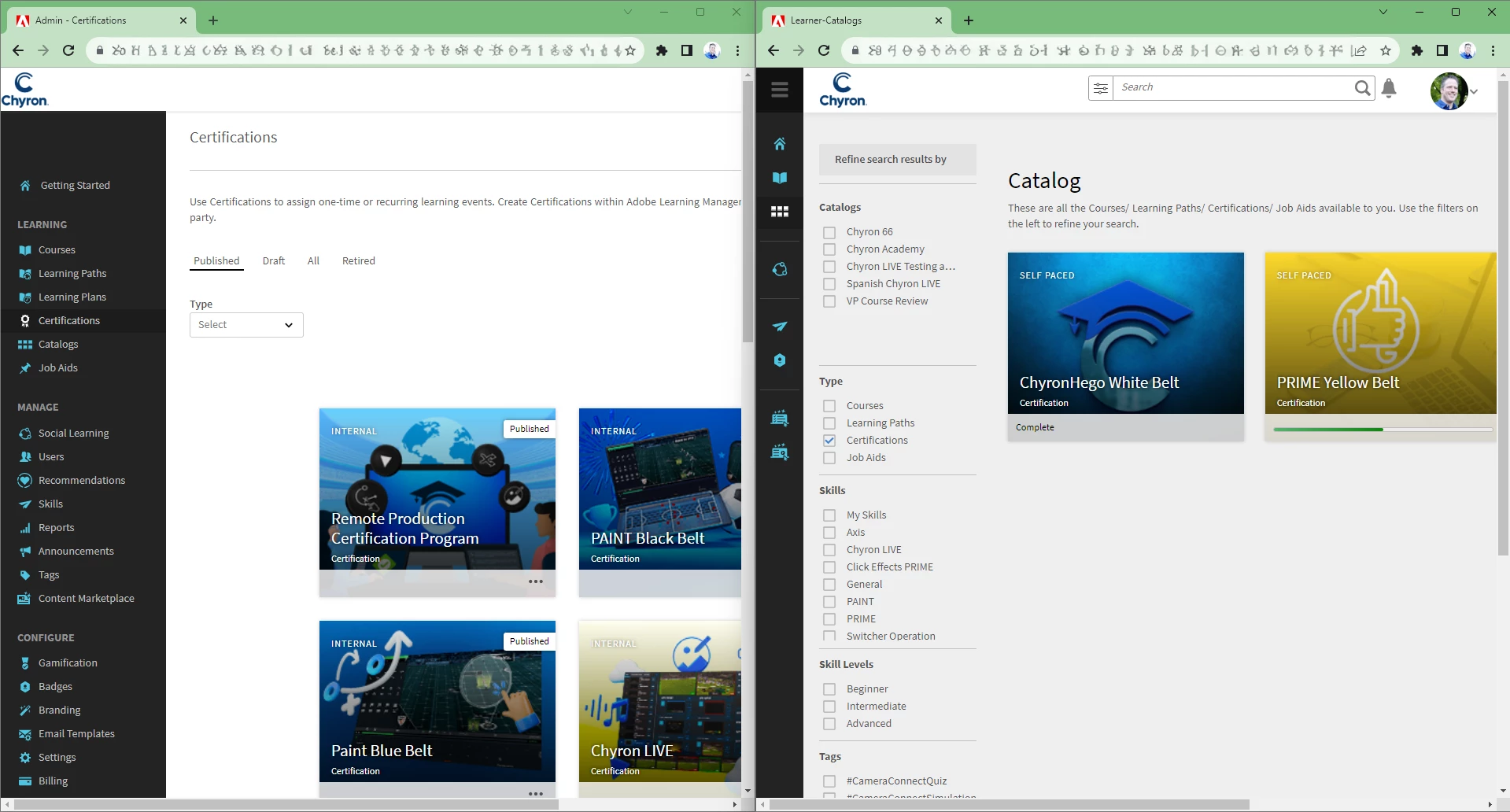Open Learning Plans in Admin sidebar

[x=72, y=297]
